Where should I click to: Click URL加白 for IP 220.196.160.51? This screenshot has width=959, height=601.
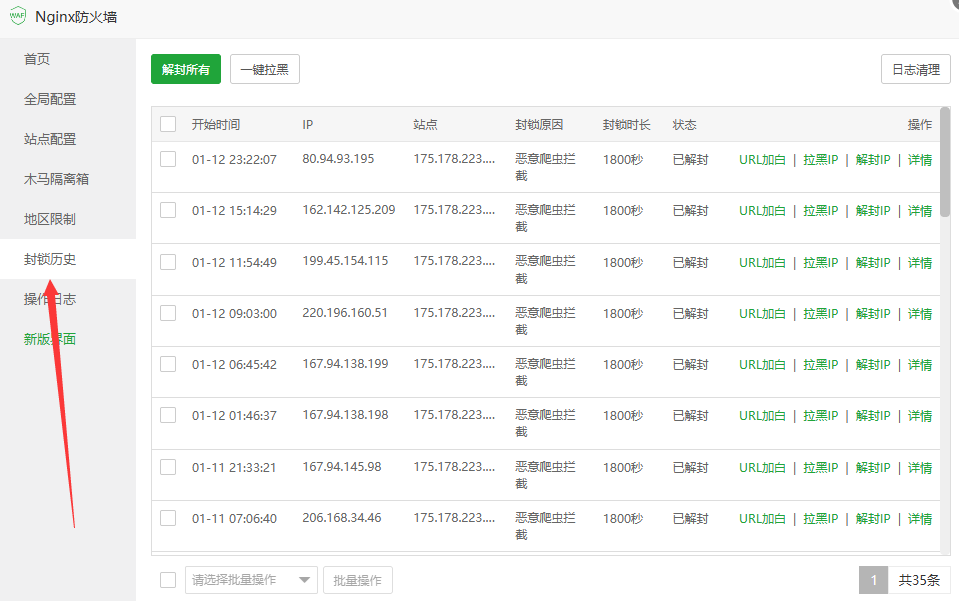762,314
